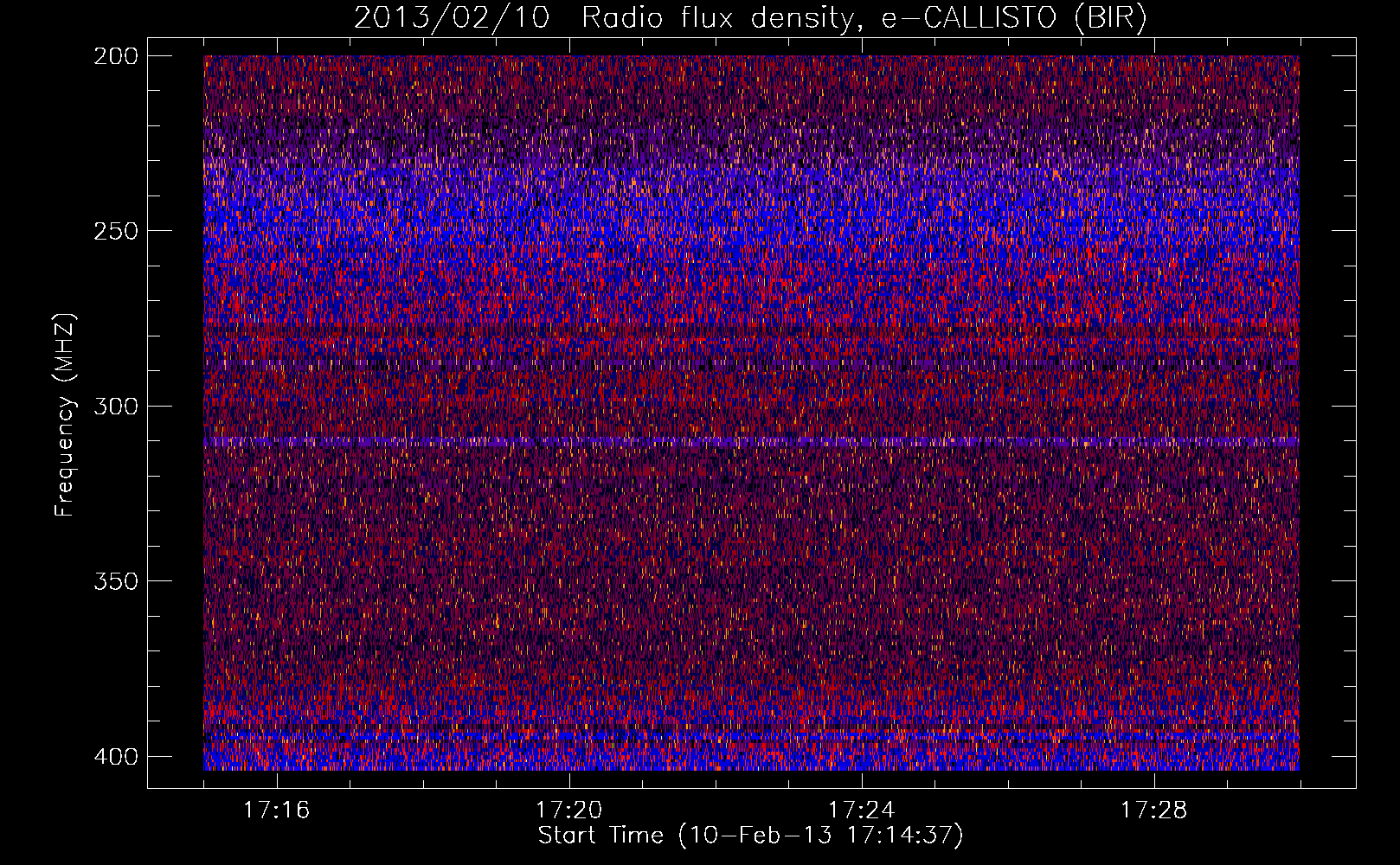Screen dimensions: 1400x865
Task: Click the 17:24 time tick label
Action: [x=861, y=811]
